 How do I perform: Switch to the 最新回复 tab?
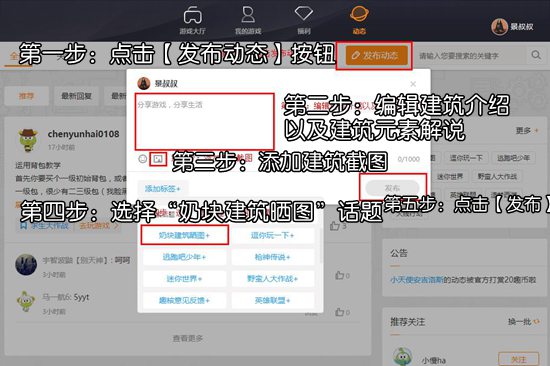pyautogui.click(x=76, y=96)
